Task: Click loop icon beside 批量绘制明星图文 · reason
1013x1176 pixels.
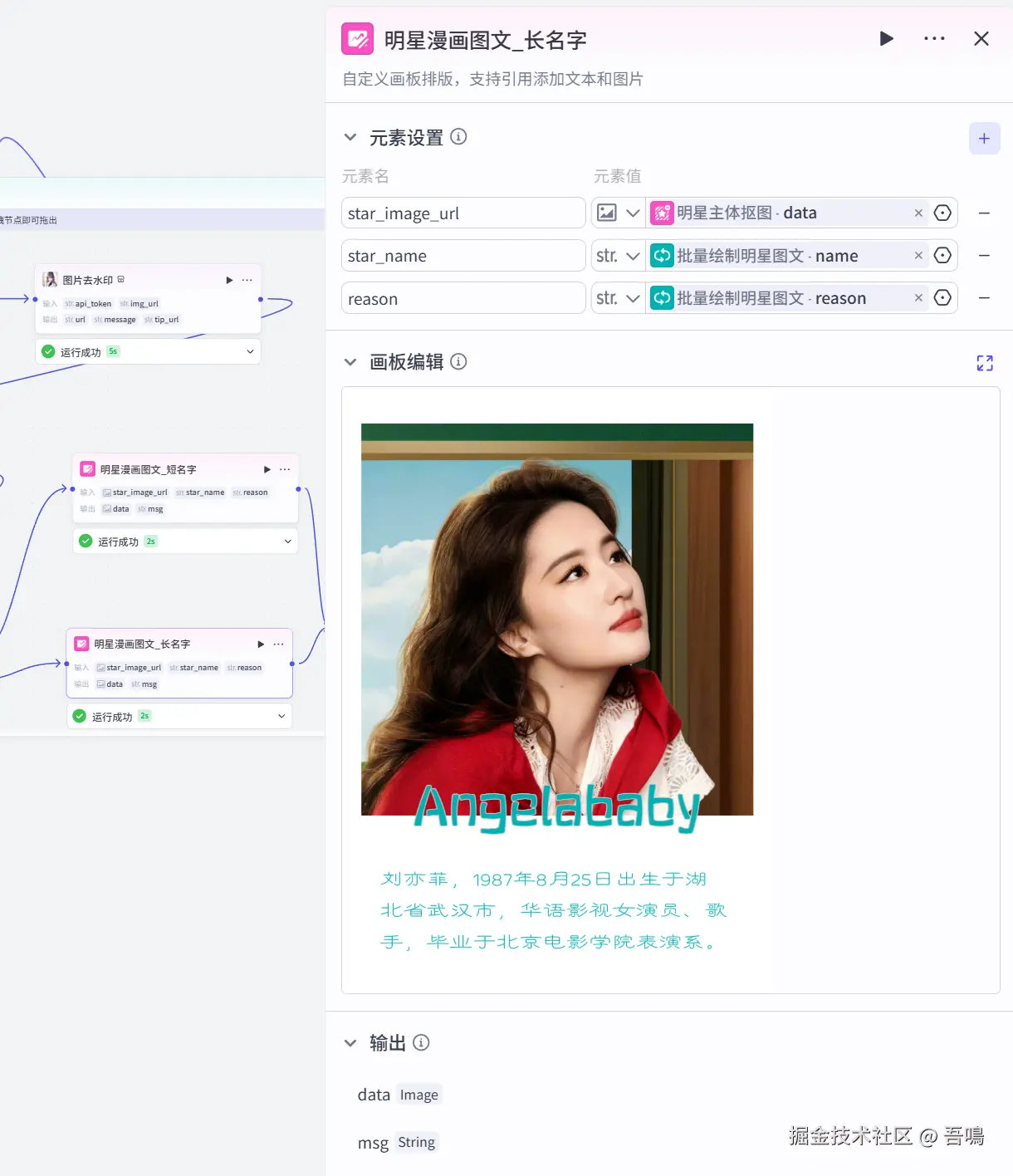Action: click(662, 297)
